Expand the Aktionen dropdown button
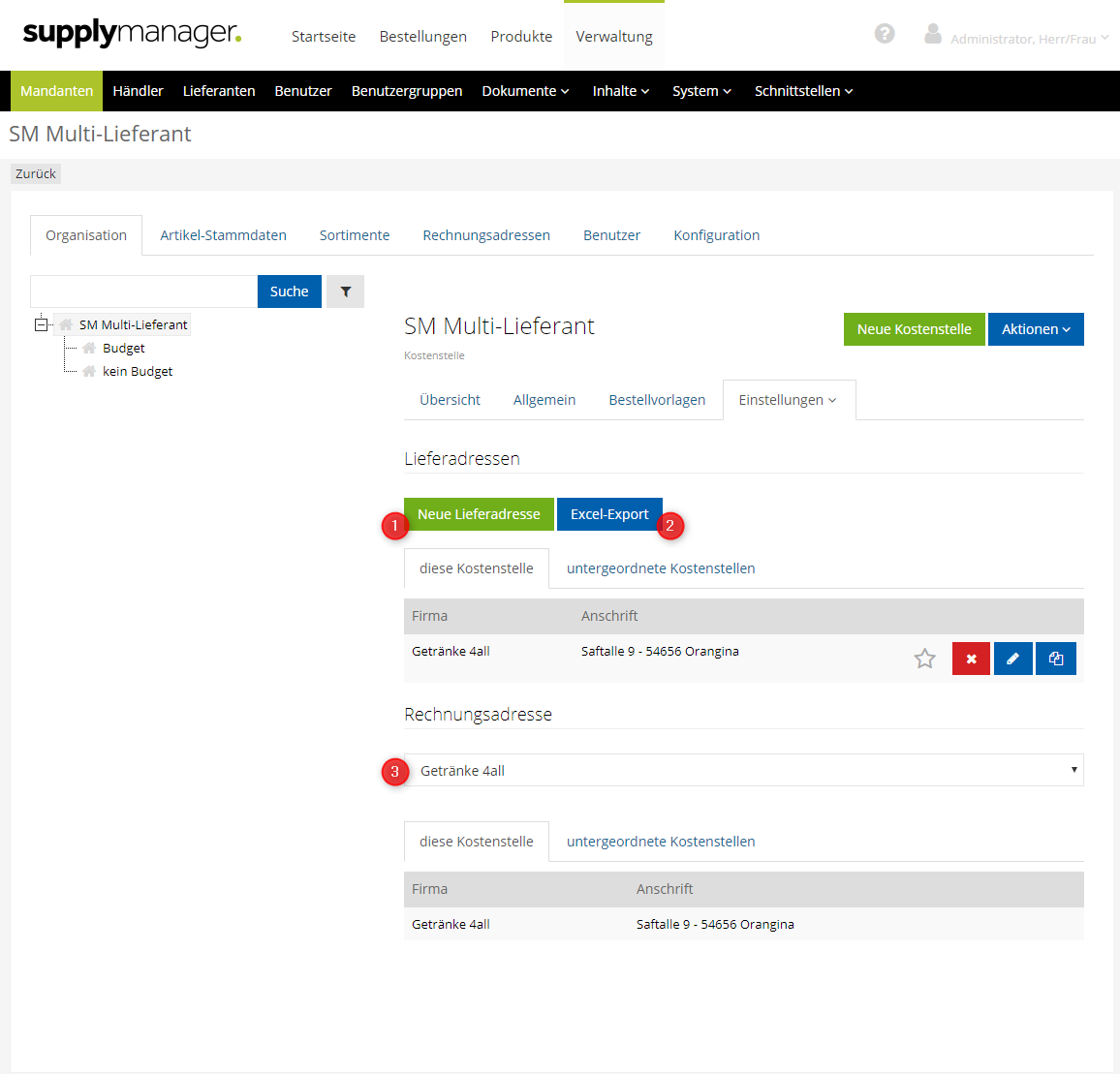 click(1035, 329)
